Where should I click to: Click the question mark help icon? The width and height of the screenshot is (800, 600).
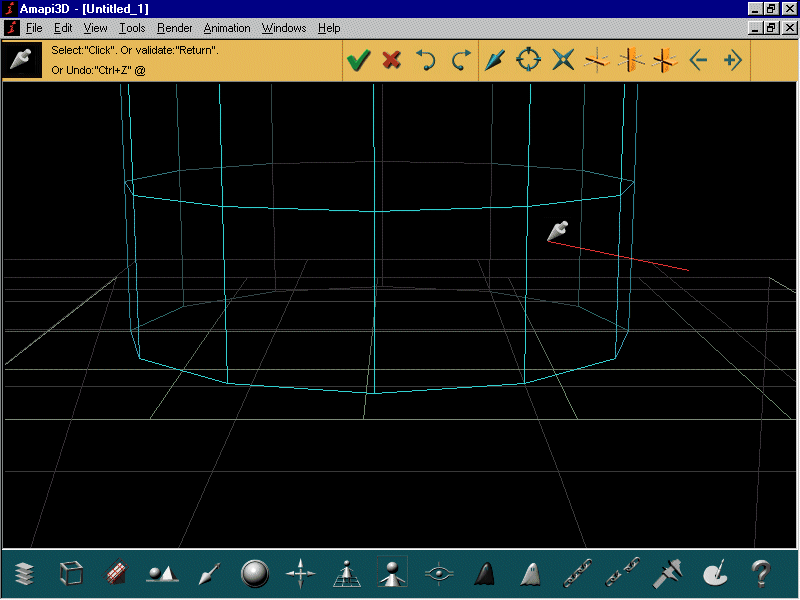click(761, 574)
